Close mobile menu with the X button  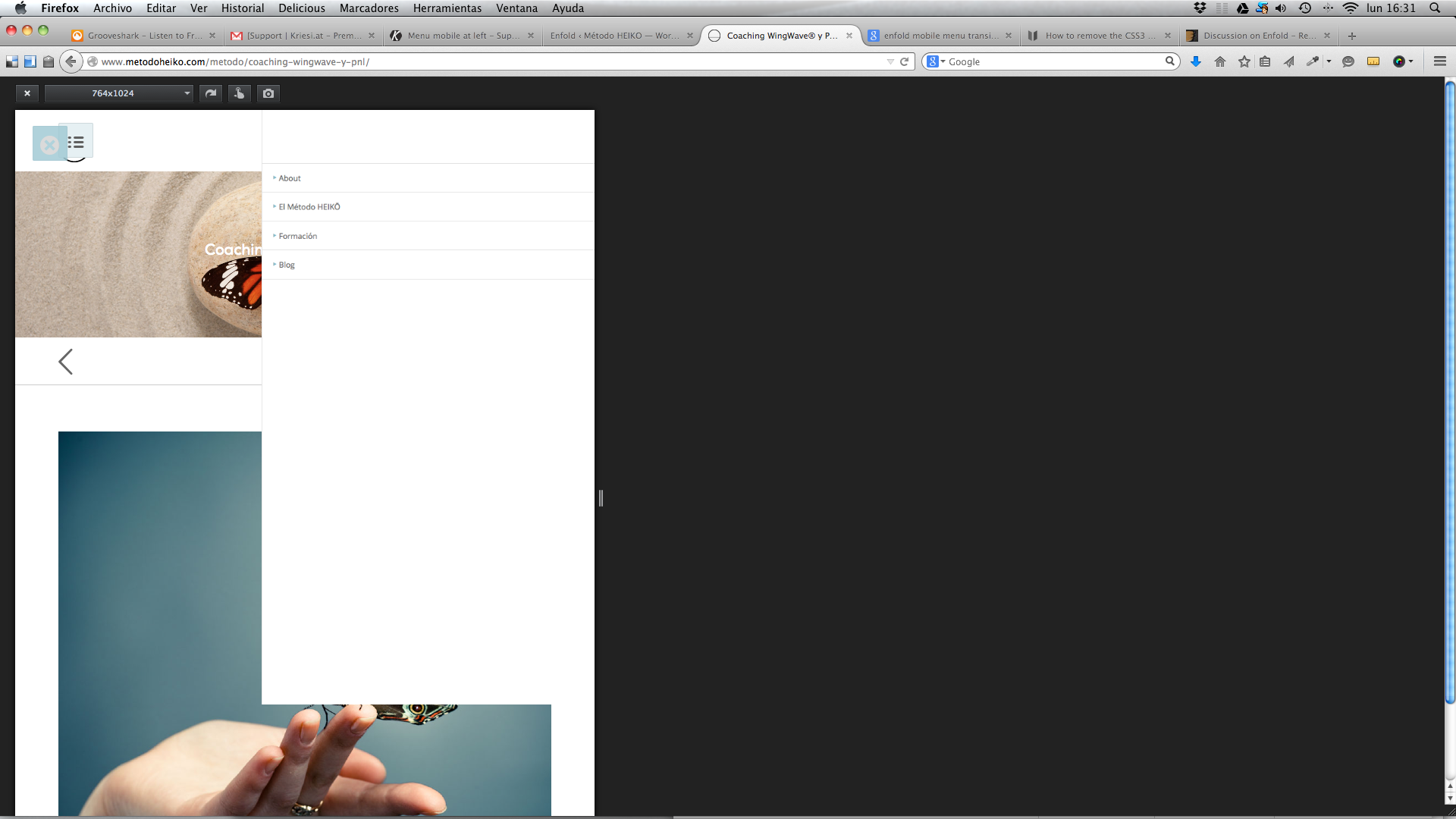pos(49,145)
